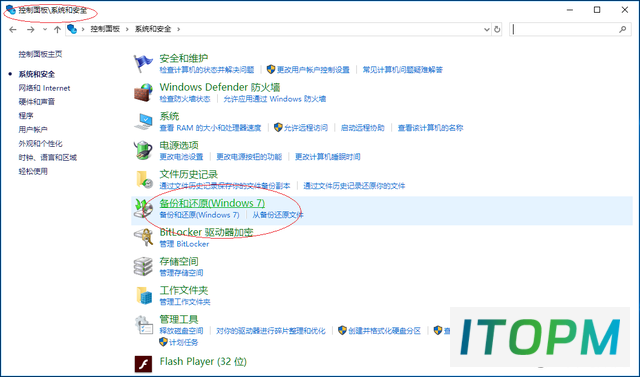Click the Backup and Restore (Windows 7) icon
640x377 pixels.
pyautogui.click(x=143, y=208)
